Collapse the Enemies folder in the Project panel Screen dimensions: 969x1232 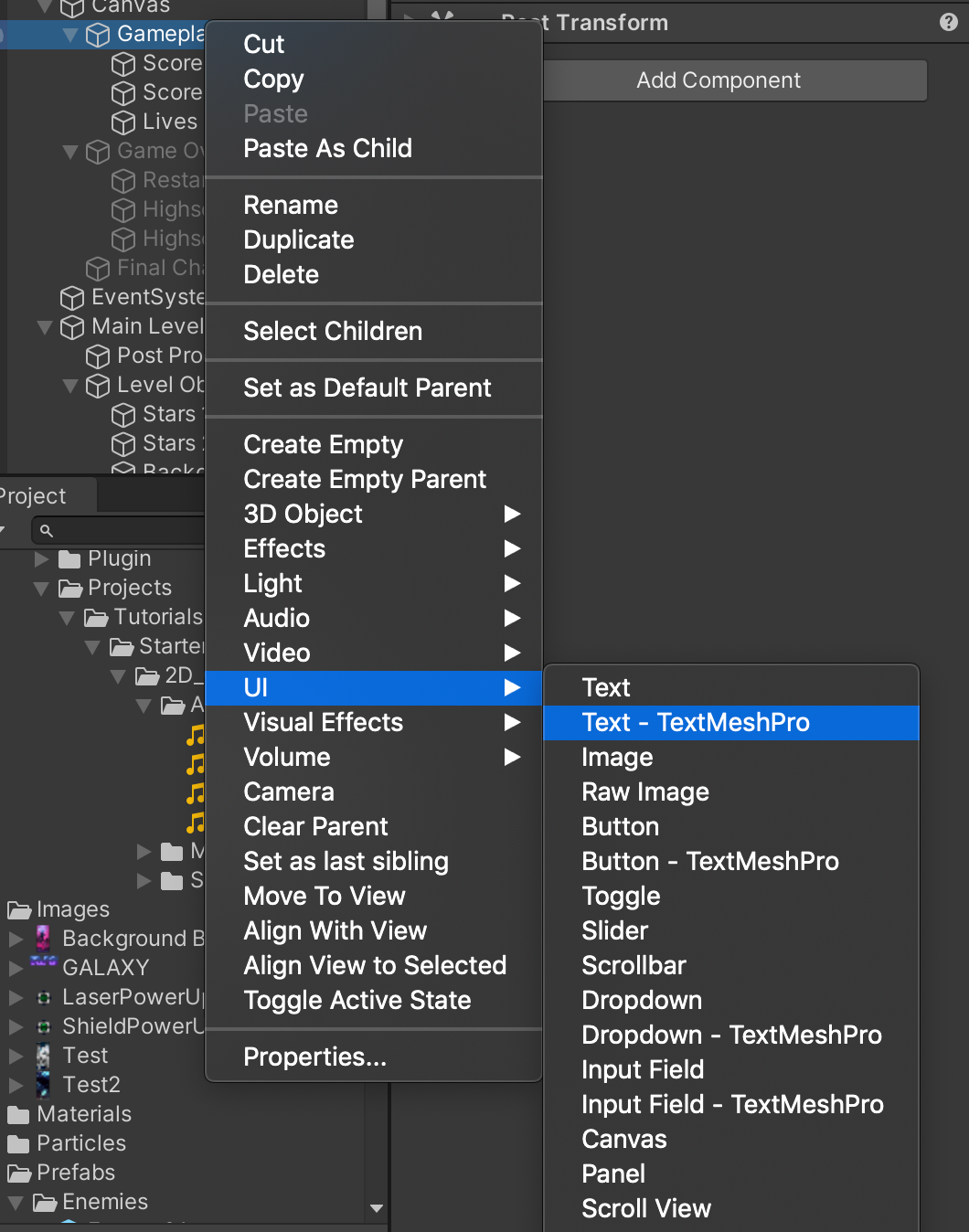[x=15, y=1202]
